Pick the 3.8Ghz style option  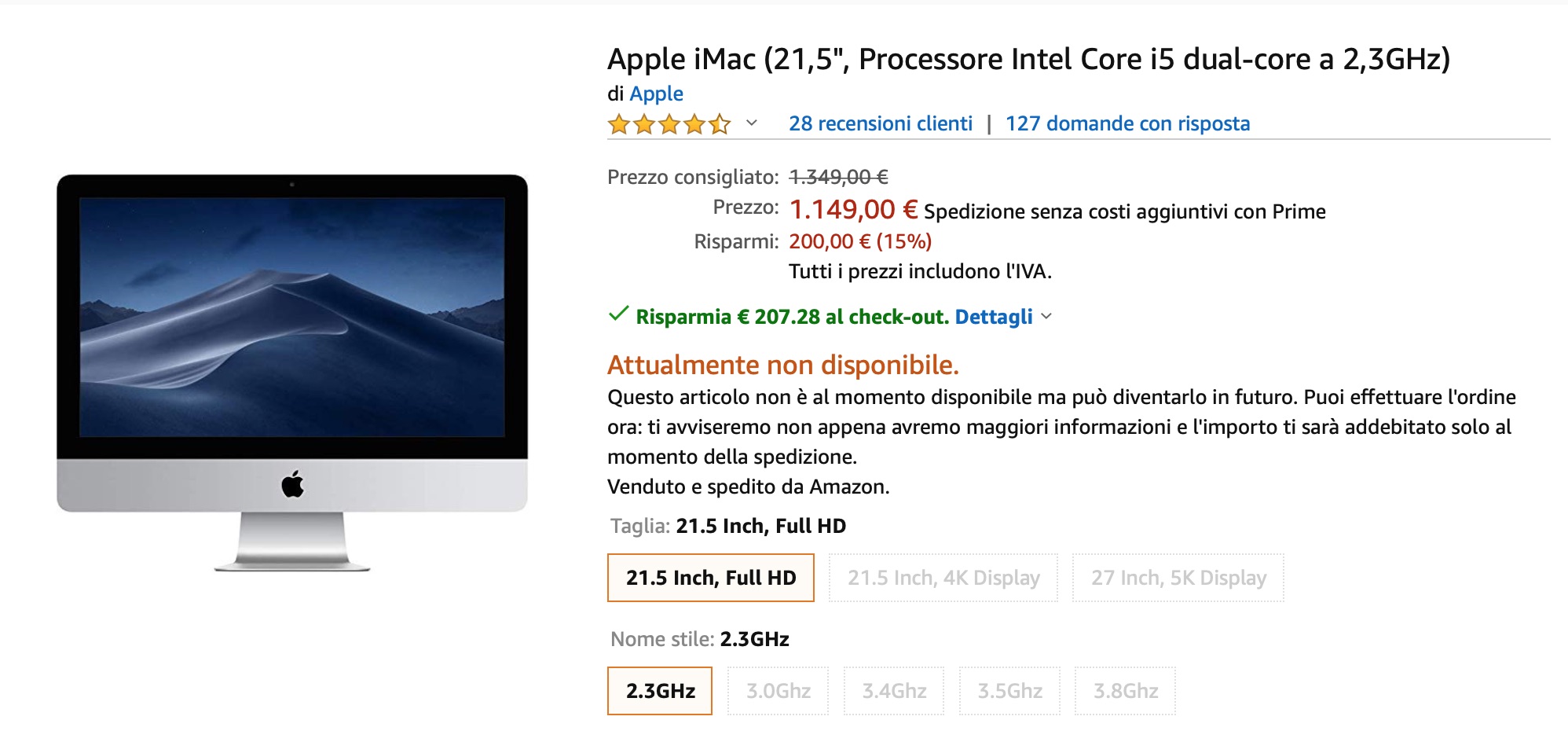click(x=1125, y=691)
